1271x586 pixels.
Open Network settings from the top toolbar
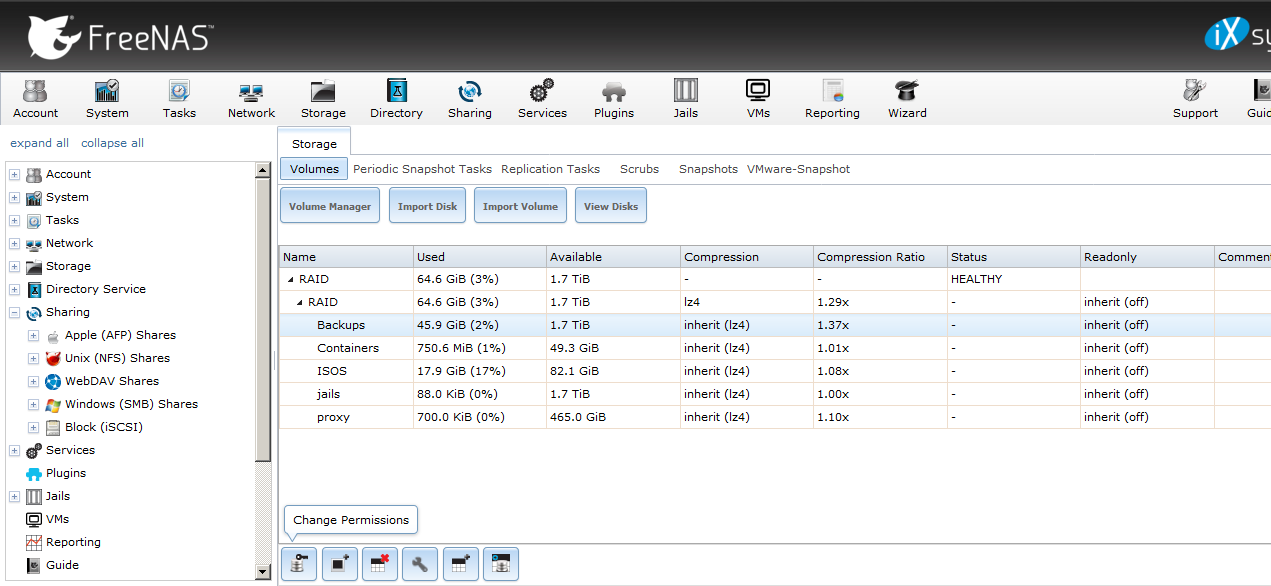[x=251, y=99]
